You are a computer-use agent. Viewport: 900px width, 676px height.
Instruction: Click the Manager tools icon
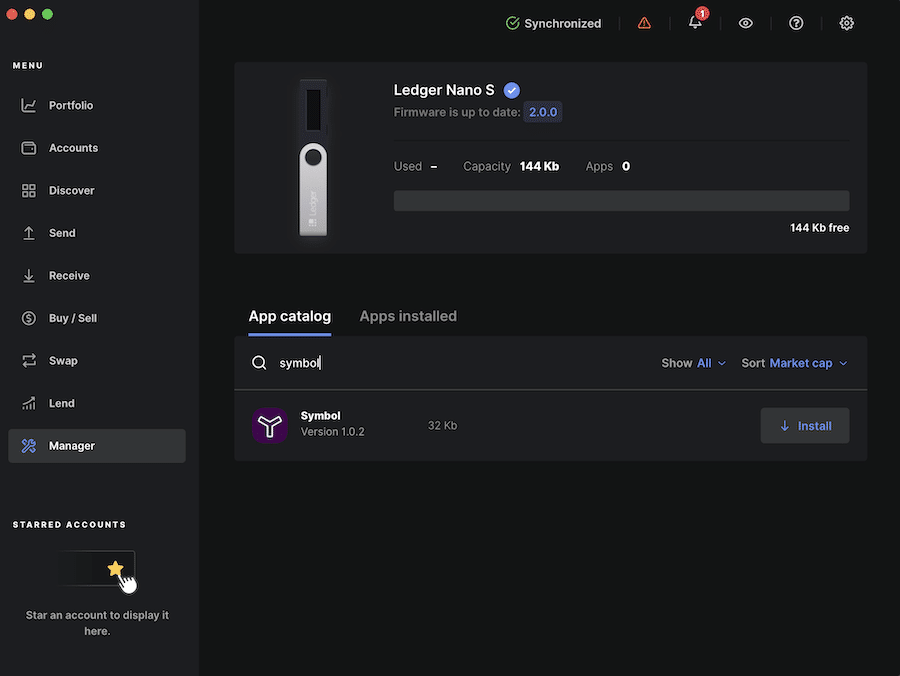click(x=29, y=446)
